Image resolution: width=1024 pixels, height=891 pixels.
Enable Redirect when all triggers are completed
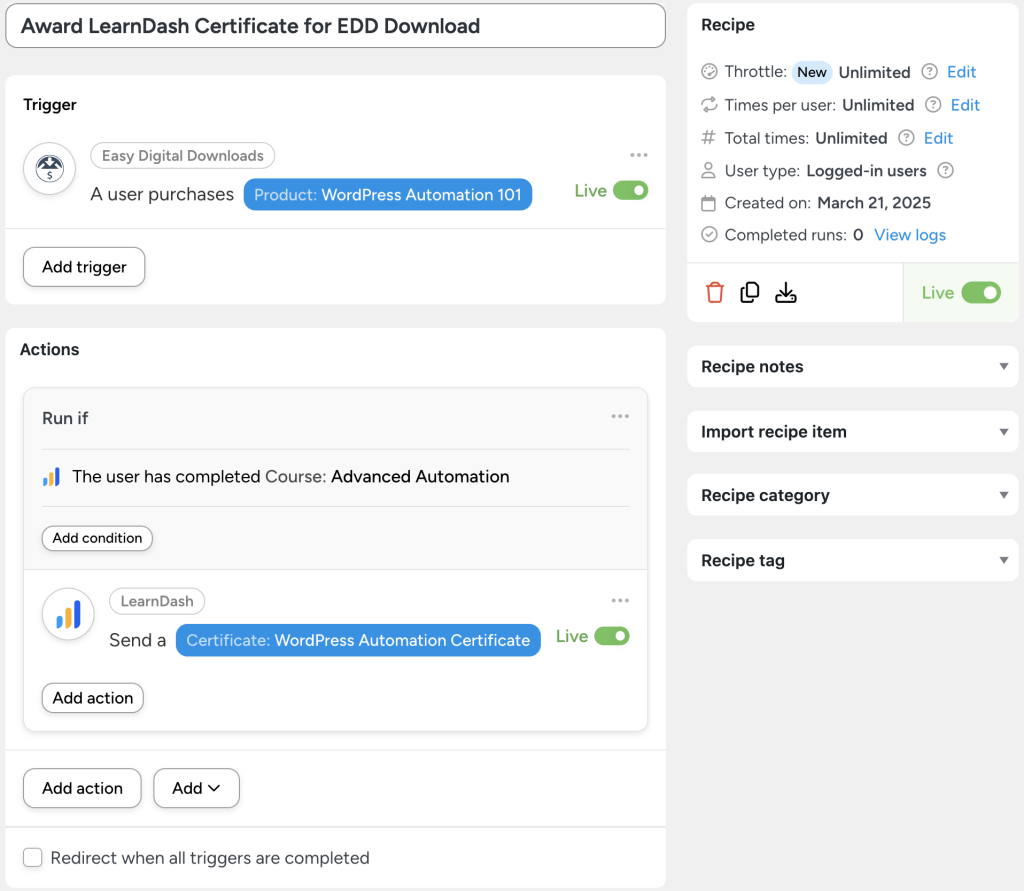(33, 857)
